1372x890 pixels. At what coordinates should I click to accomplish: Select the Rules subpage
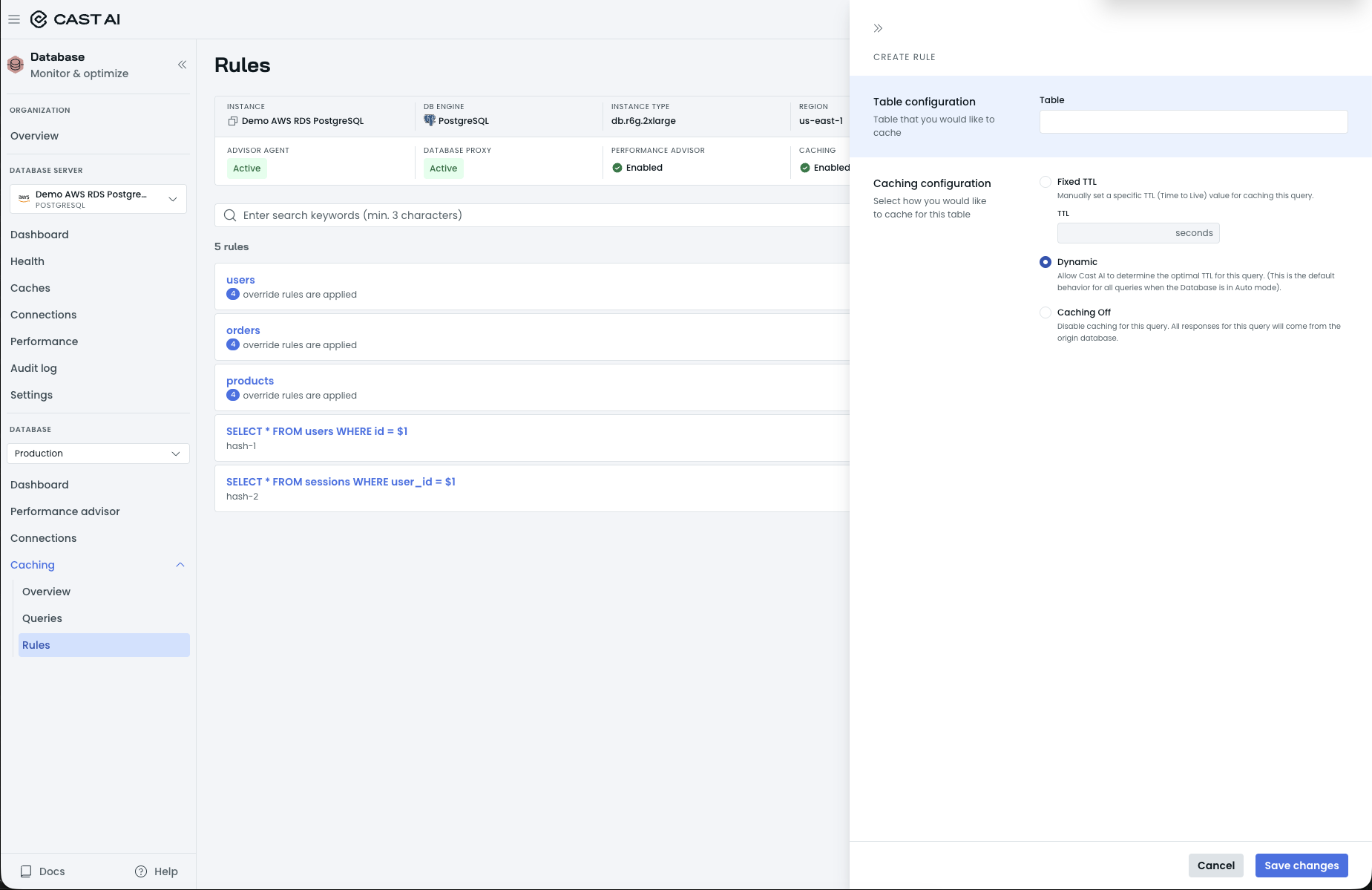coord(104,645)
